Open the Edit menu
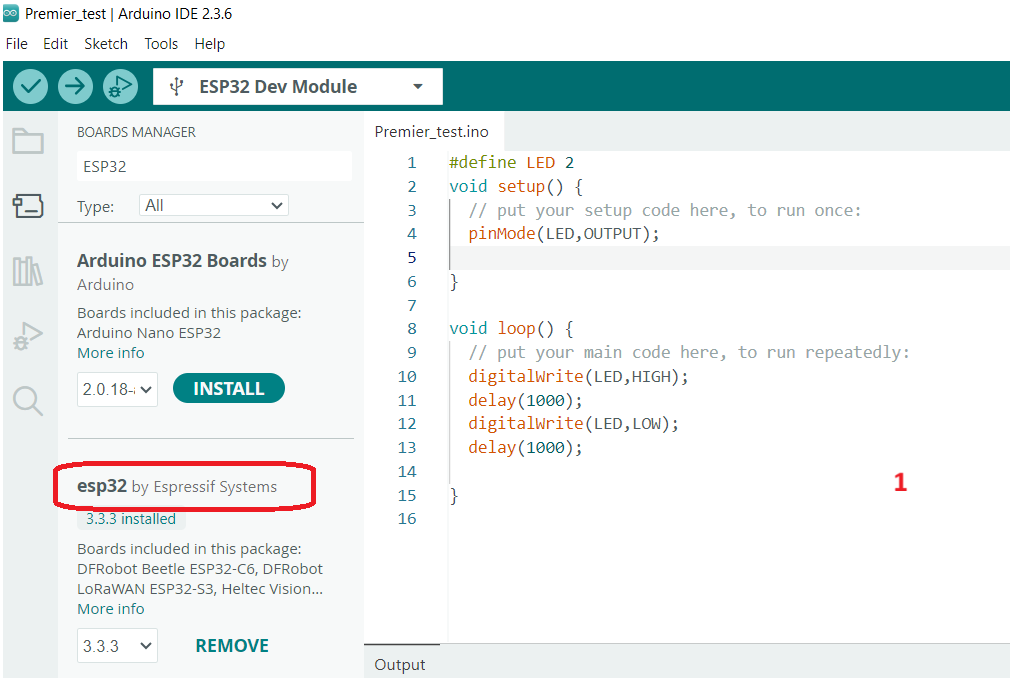The width and height of the screenshot is (1010, 680). pyautogui.click(x=55, y=44)
